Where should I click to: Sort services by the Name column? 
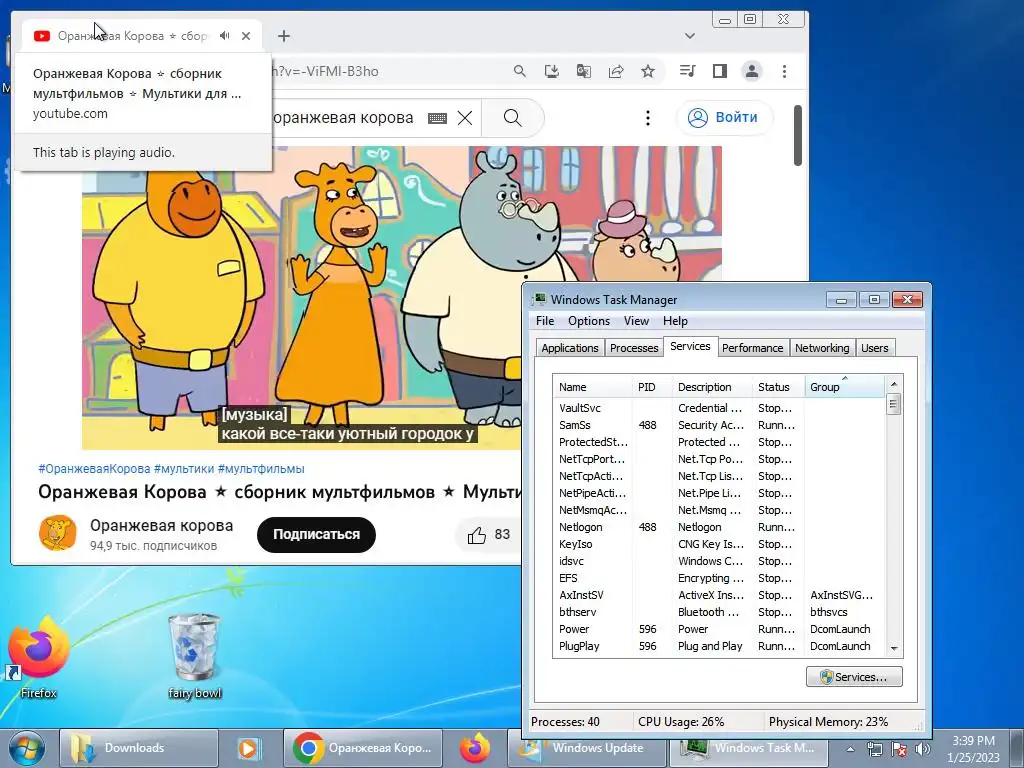click(x=592, y=387)
